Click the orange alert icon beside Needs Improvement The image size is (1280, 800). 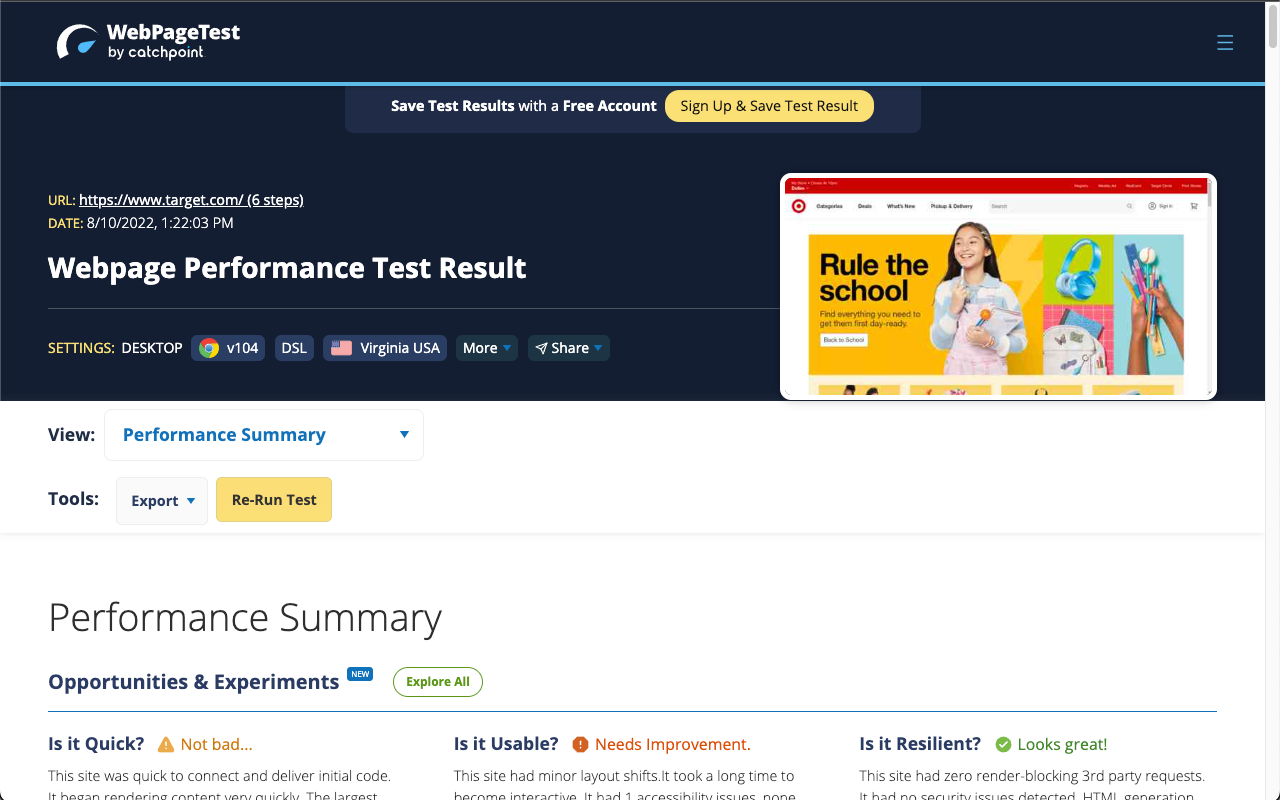pyautogui.click(x=581, y=744)
